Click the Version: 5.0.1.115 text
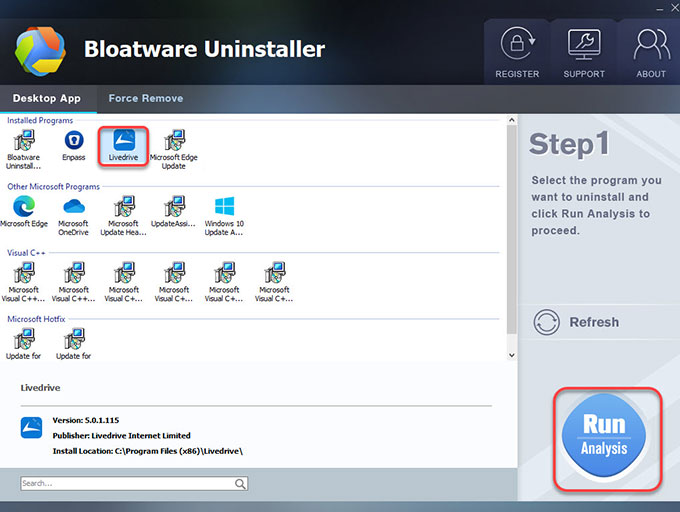Screen dimensions: 680x512 [x=86, y=420]
